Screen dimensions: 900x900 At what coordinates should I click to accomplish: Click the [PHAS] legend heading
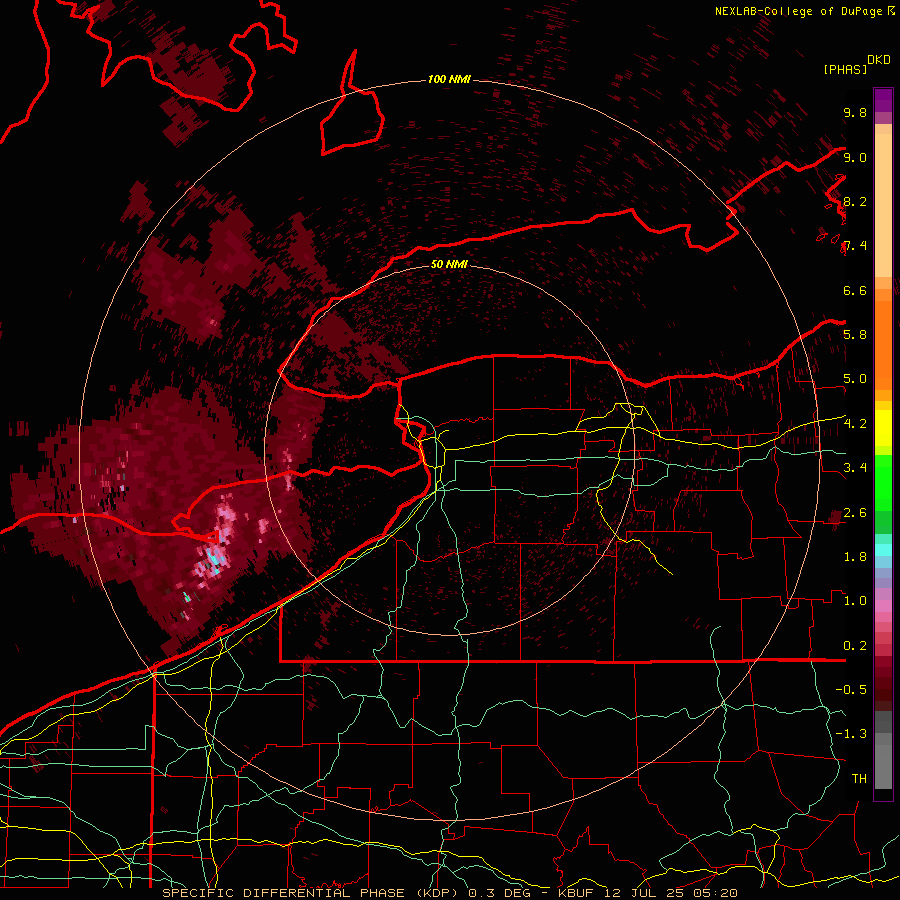pos(845,69)
